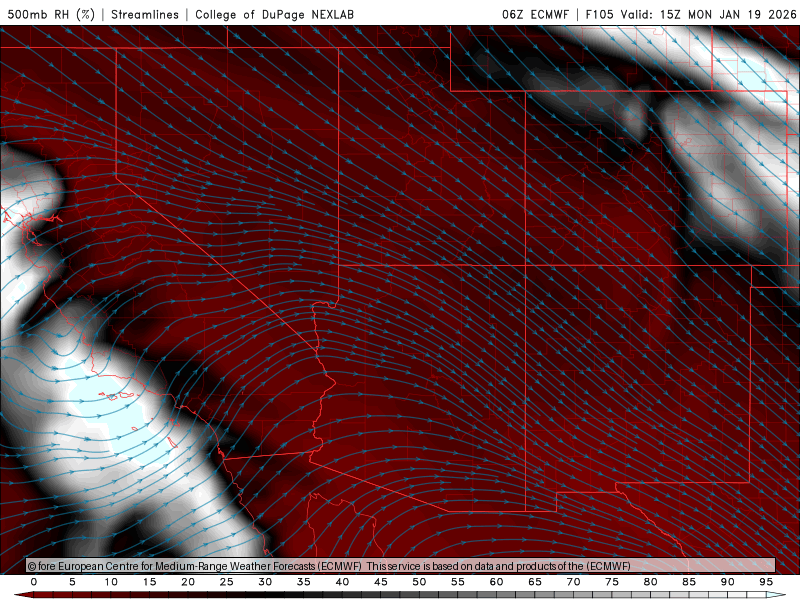Pick the '65' value on colorbar
800x600 pixels.
(x=535, y=582)
